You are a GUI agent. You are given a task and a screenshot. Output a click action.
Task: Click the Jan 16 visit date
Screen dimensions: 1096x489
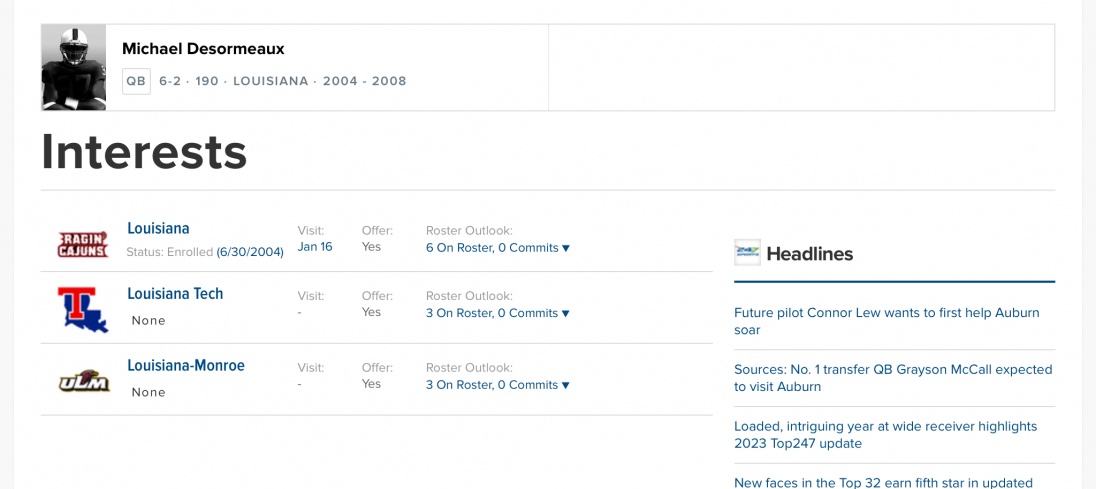coord(315,247)
